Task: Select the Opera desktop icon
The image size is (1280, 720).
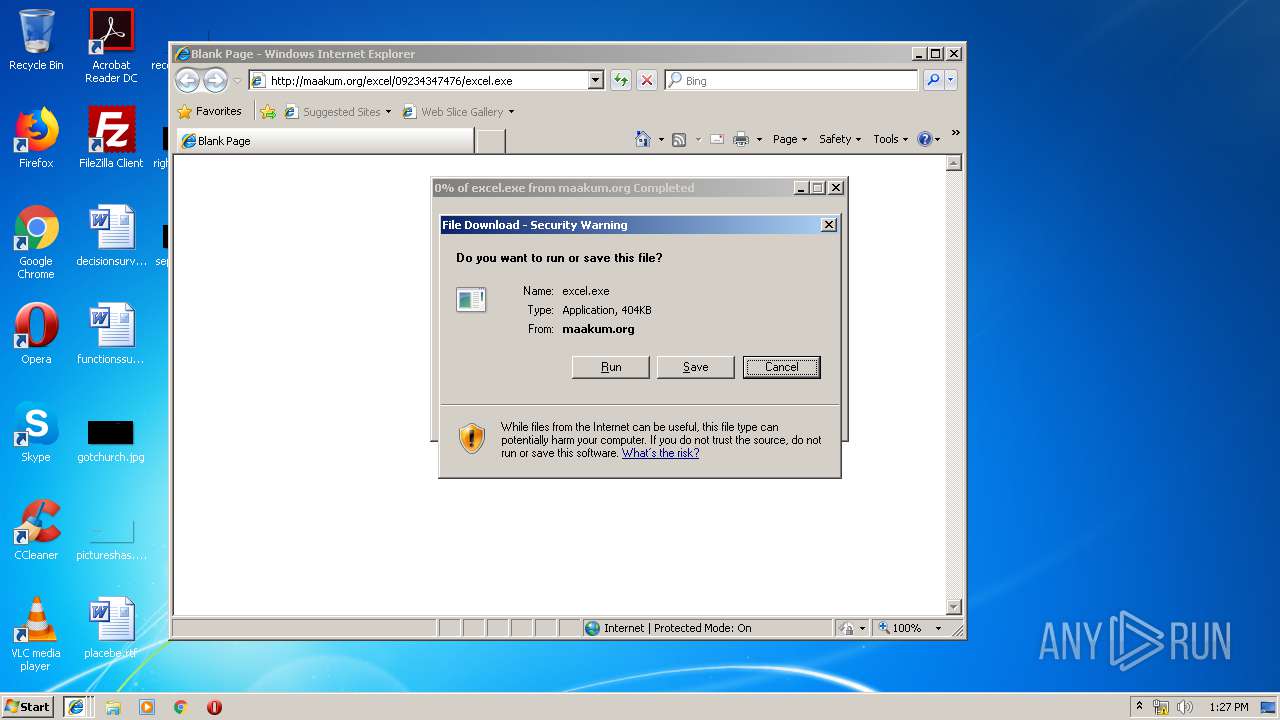Action: (x=36, y=334)
